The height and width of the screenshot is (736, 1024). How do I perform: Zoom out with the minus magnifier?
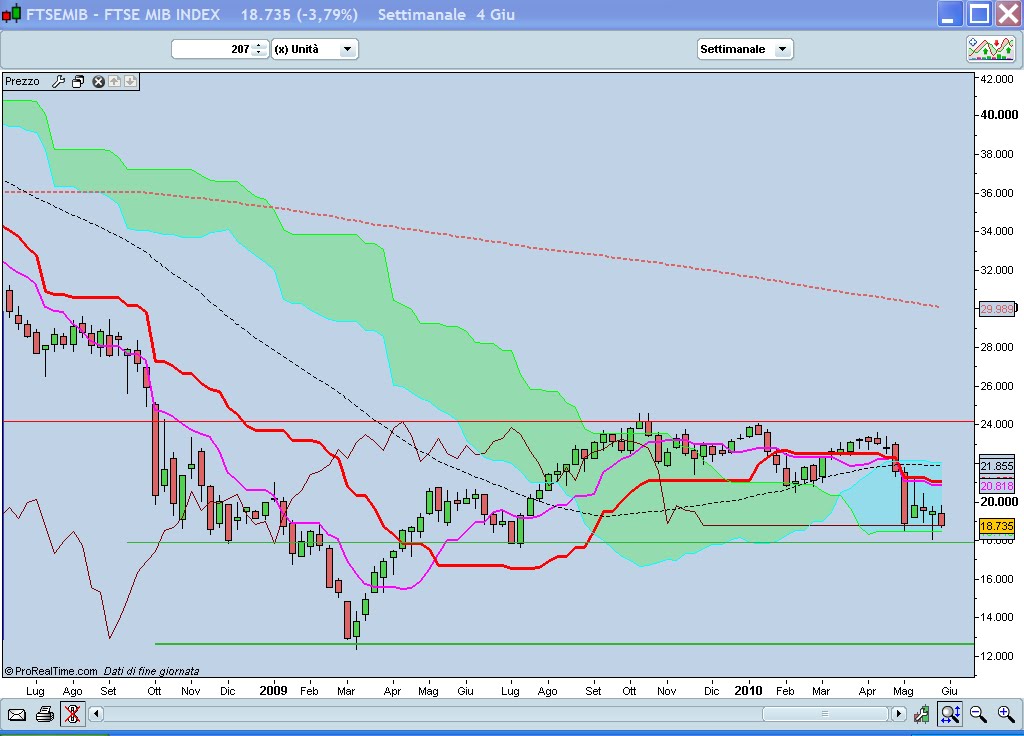(978, 714)
